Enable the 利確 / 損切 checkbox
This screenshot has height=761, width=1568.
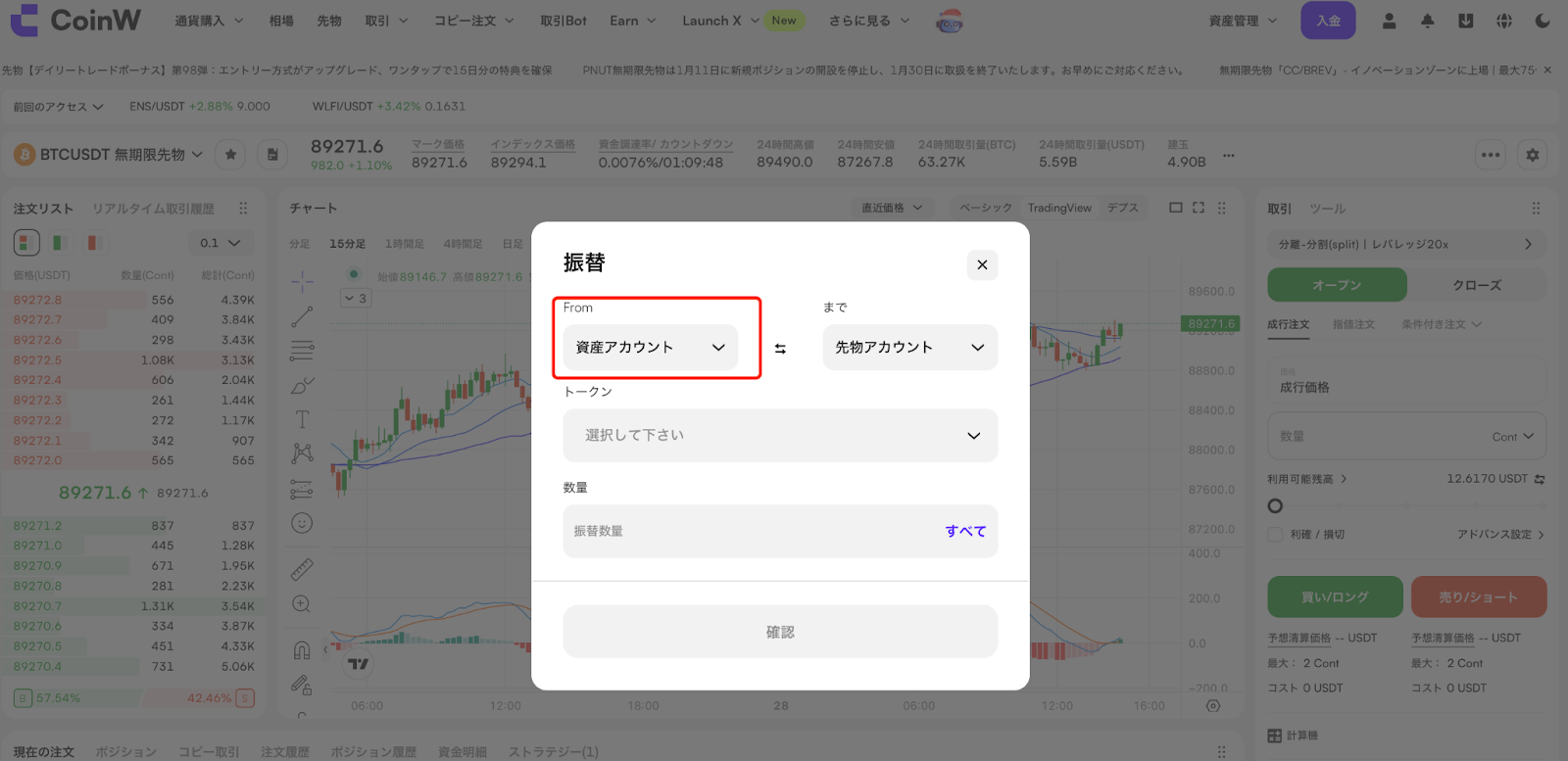coord(1275,535)
